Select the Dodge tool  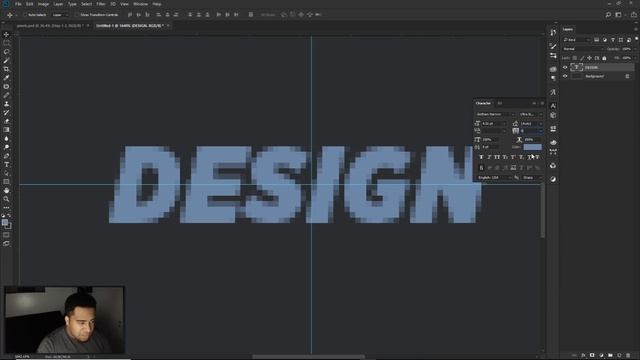[x=6, y=147]
